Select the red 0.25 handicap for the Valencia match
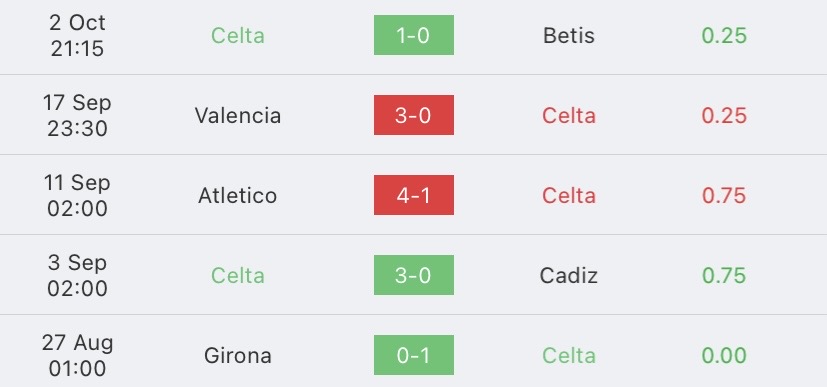The height and width of the screenshot is (387, 827). (724, 115)
